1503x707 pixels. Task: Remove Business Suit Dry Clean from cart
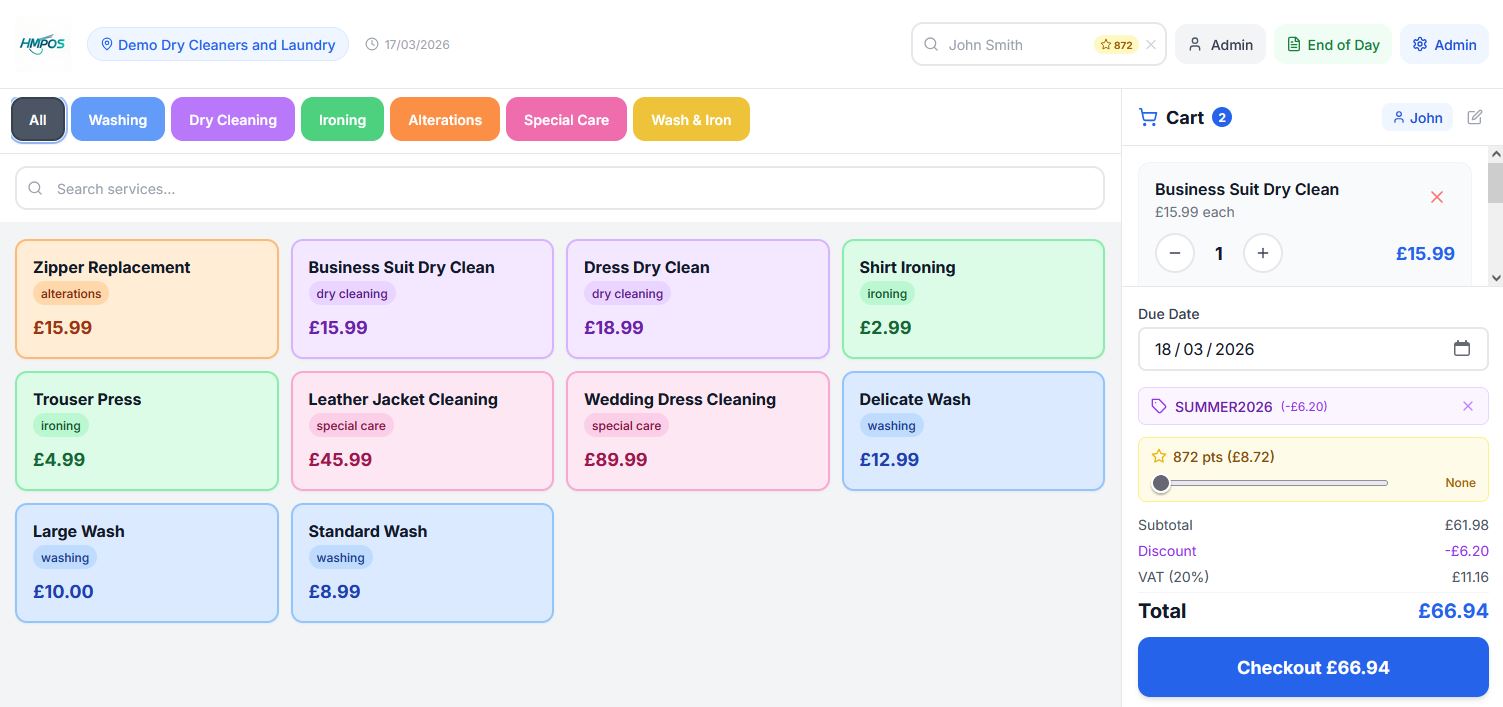click(1437, 198)
